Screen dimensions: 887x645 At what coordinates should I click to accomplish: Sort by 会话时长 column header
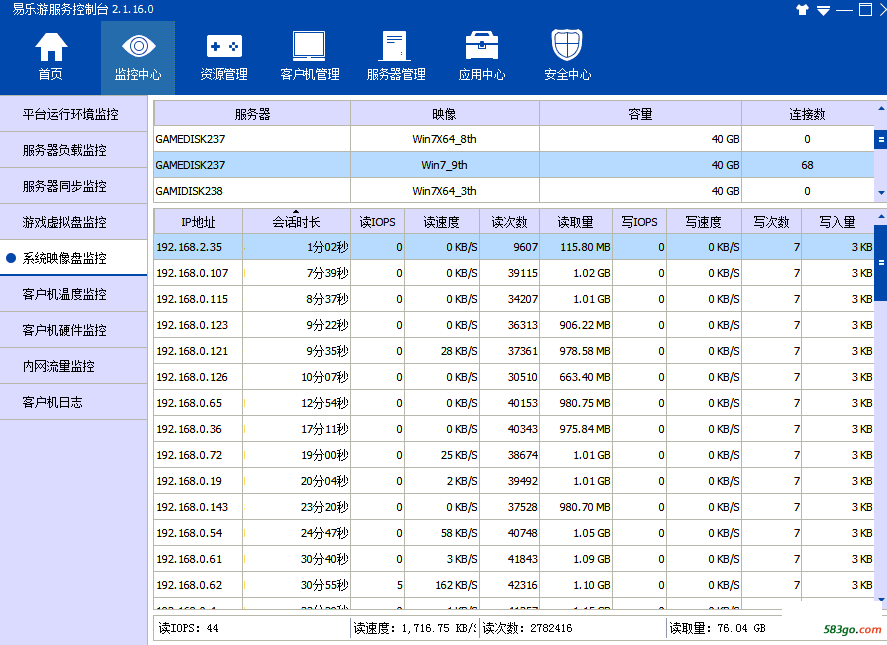296,222
